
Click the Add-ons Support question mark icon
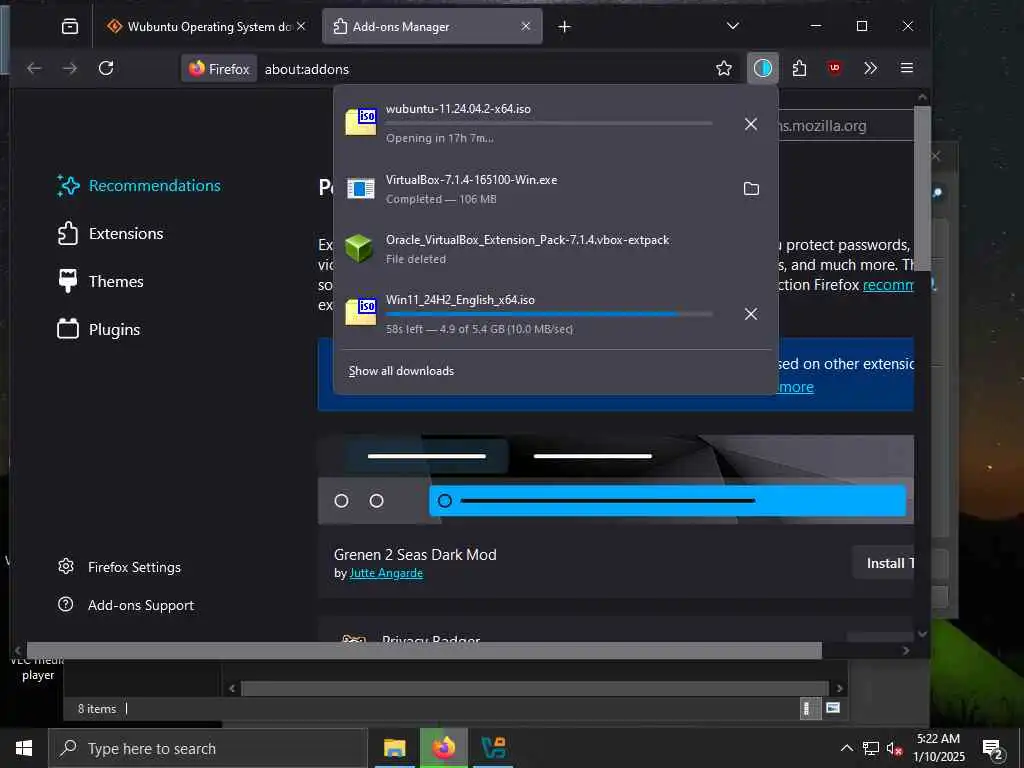tap(66, 605)
